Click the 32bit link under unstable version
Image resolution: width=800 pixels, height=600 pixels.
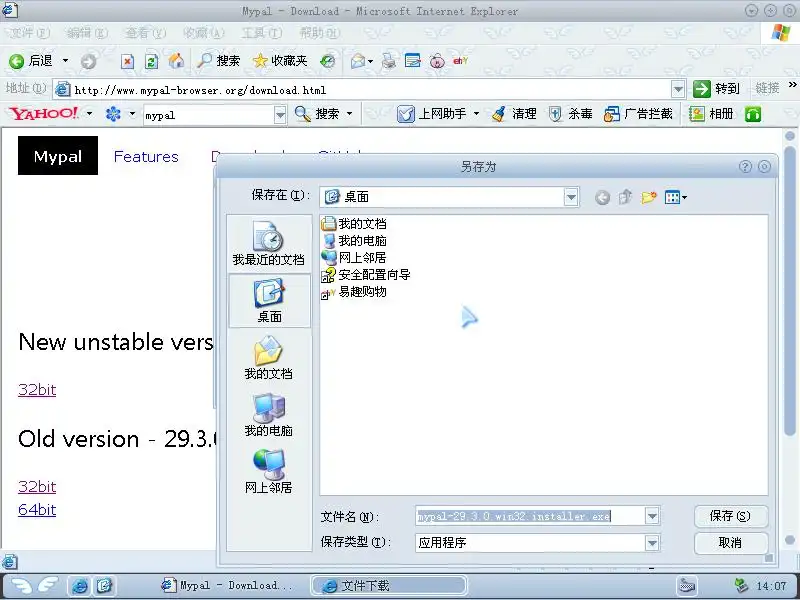tap(37, 390)
